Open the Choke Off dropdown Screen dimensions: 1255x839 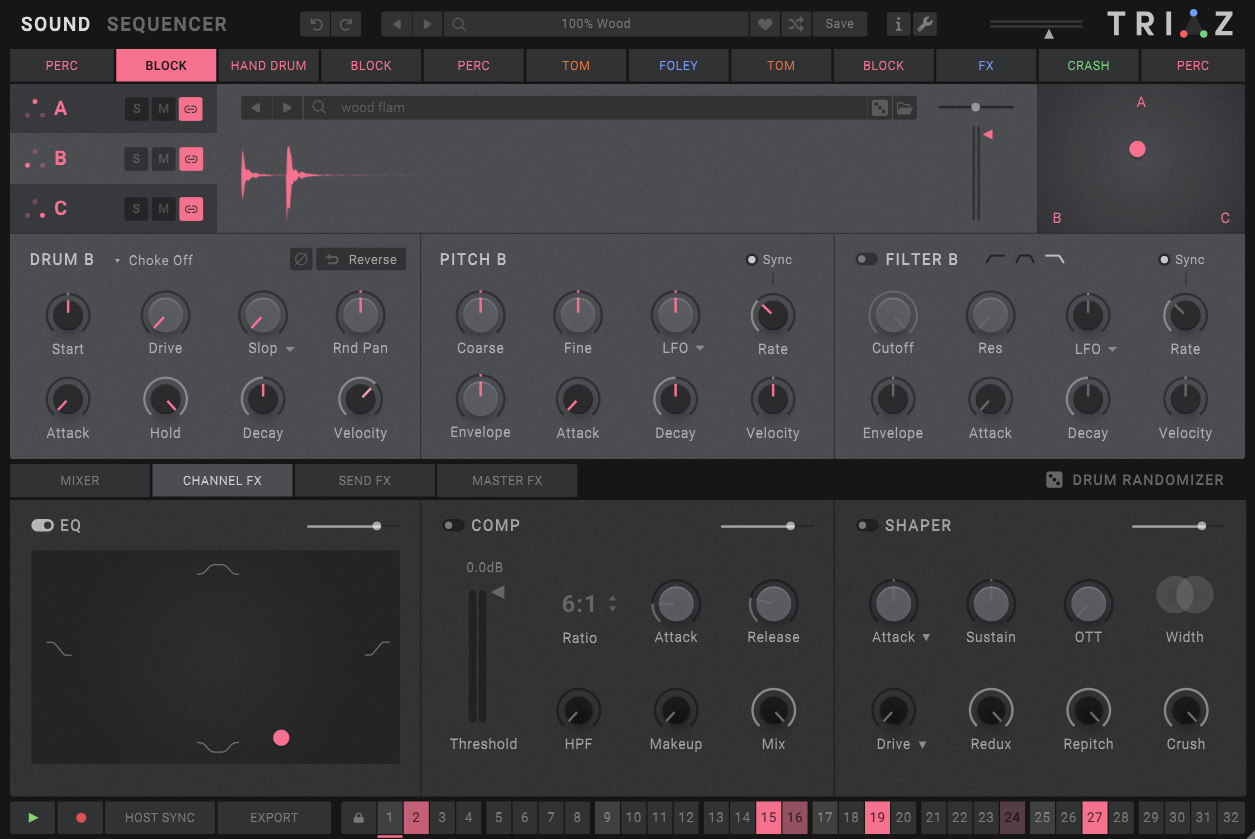tap(154, 260)
